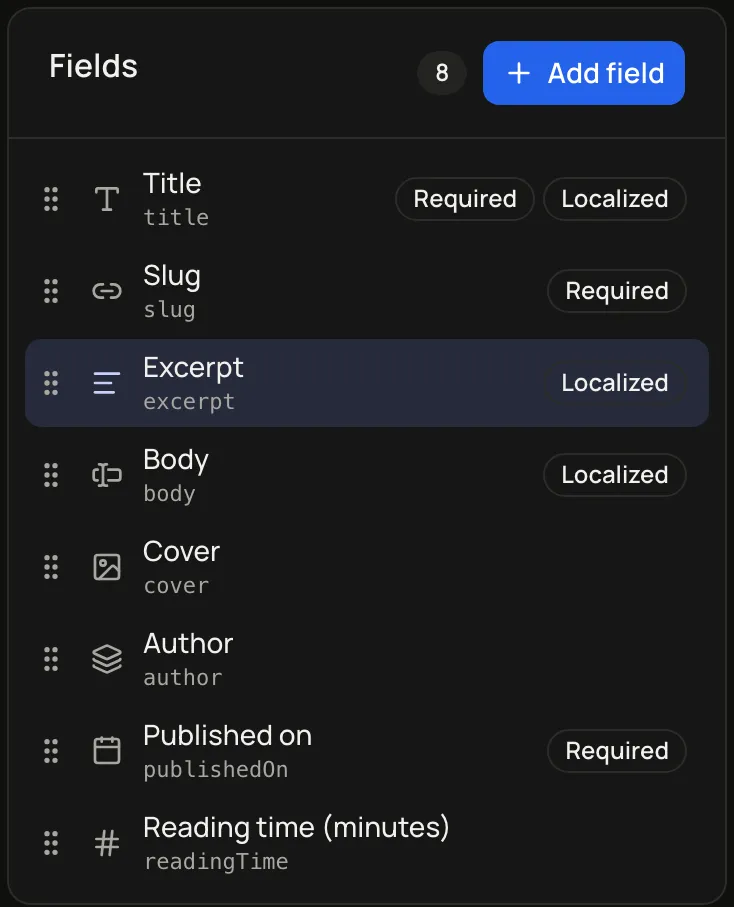734x907 pixels.
Task: Grab the drag handle of the Excerpt row
Action: coord(51,383)
